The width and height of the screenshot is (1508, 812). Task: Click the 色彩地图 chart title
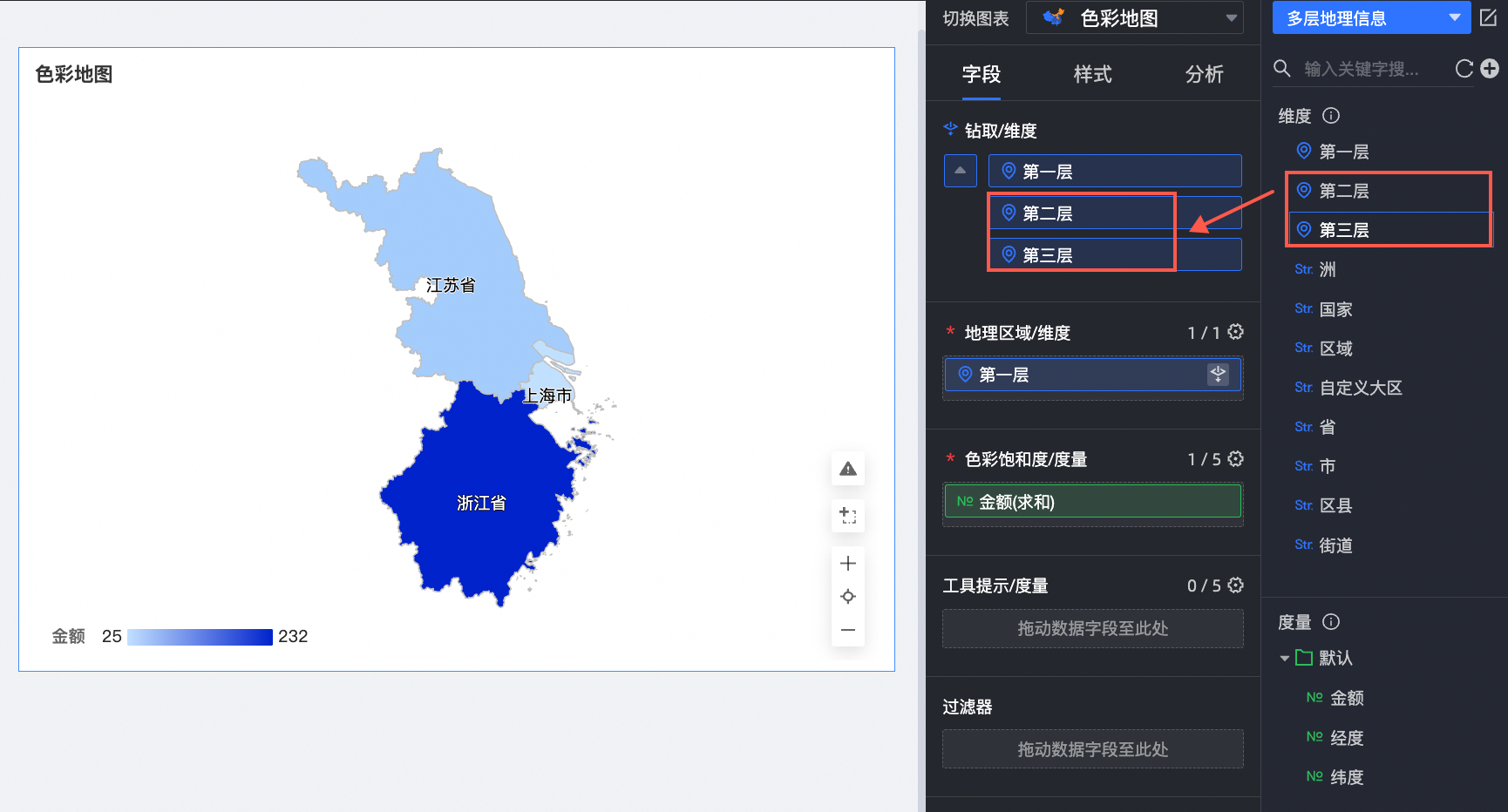(x=74, y=74)
